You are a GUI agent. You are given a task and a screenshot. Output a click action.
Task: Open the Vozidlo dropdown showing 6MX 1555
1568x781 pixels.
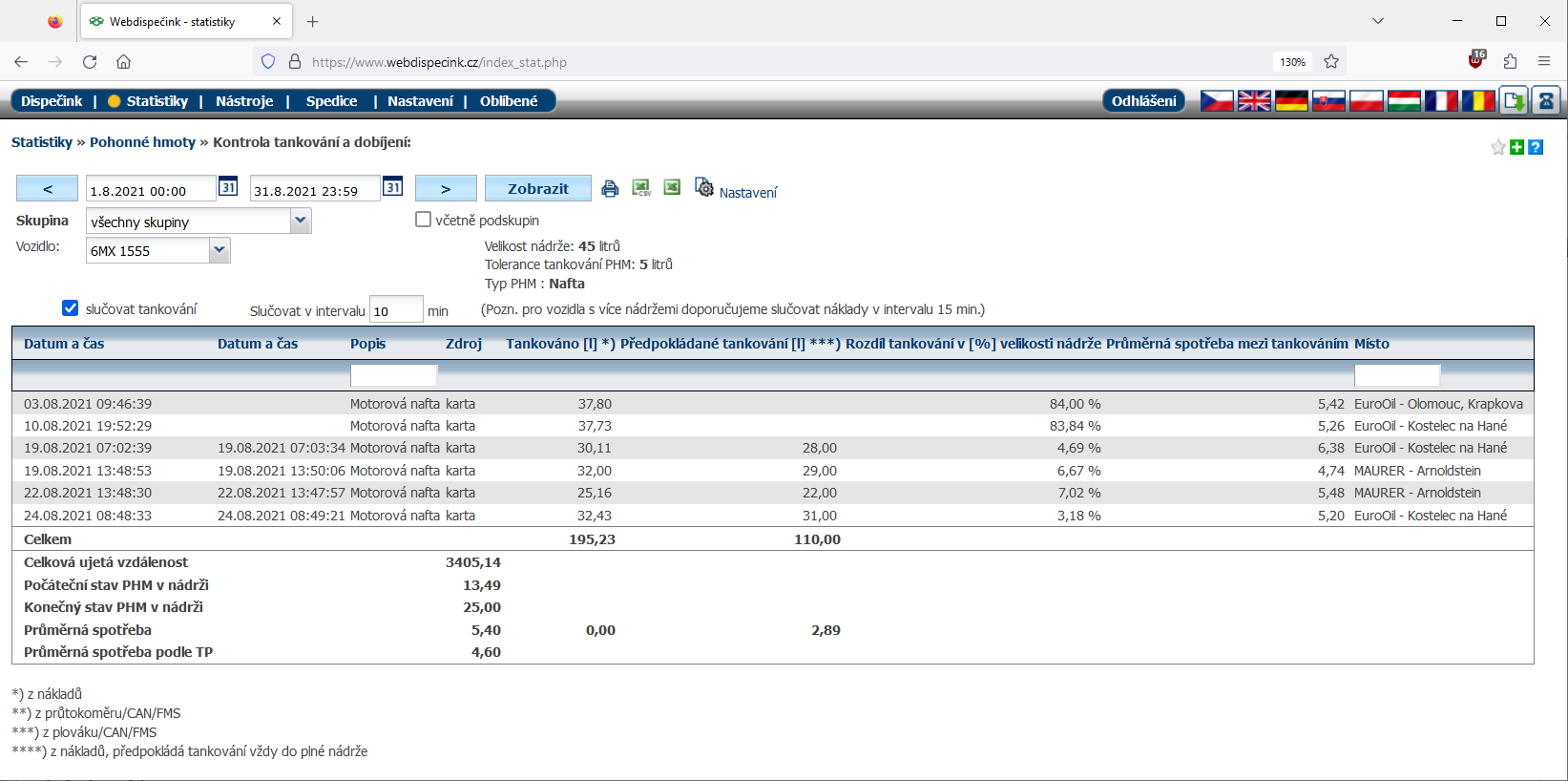220,250
